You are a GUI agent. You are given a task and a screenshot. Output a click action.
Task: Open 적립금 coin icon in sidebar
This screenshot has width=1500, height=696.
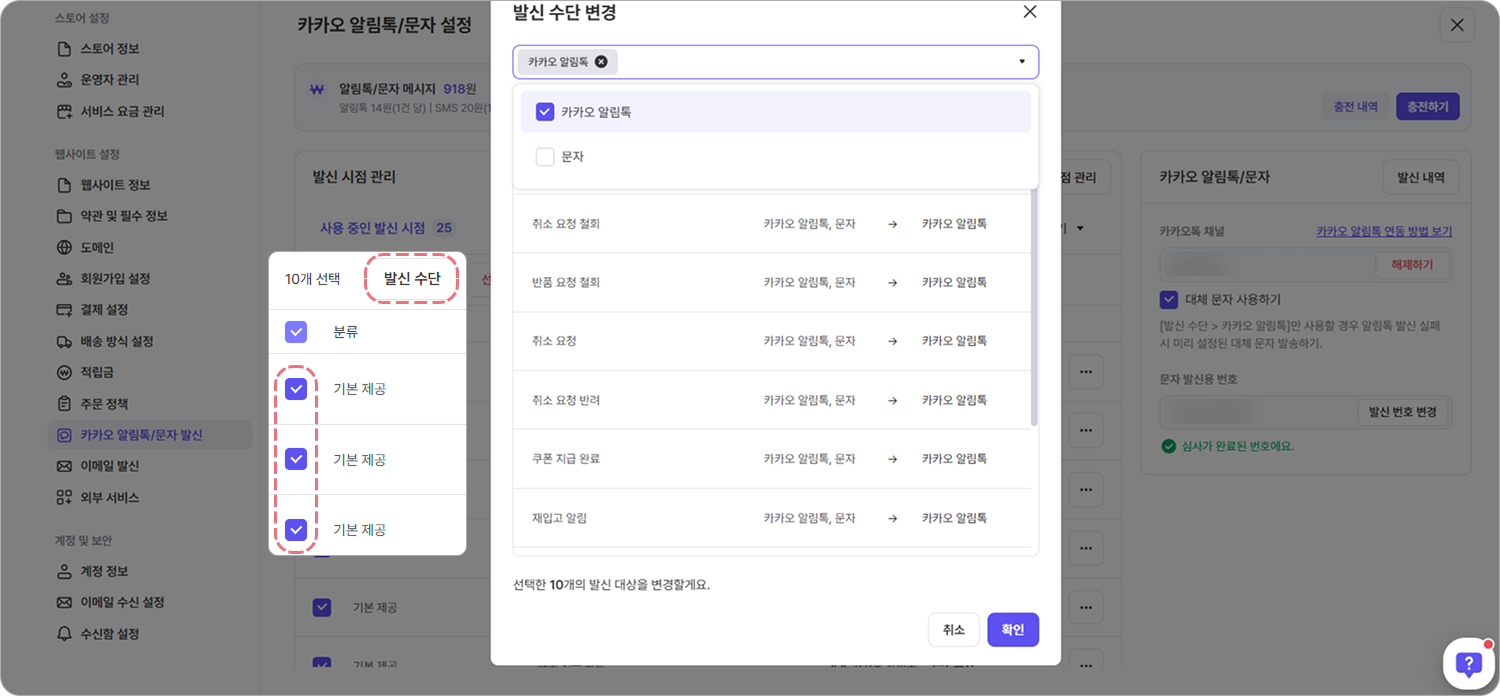point(64,372)
